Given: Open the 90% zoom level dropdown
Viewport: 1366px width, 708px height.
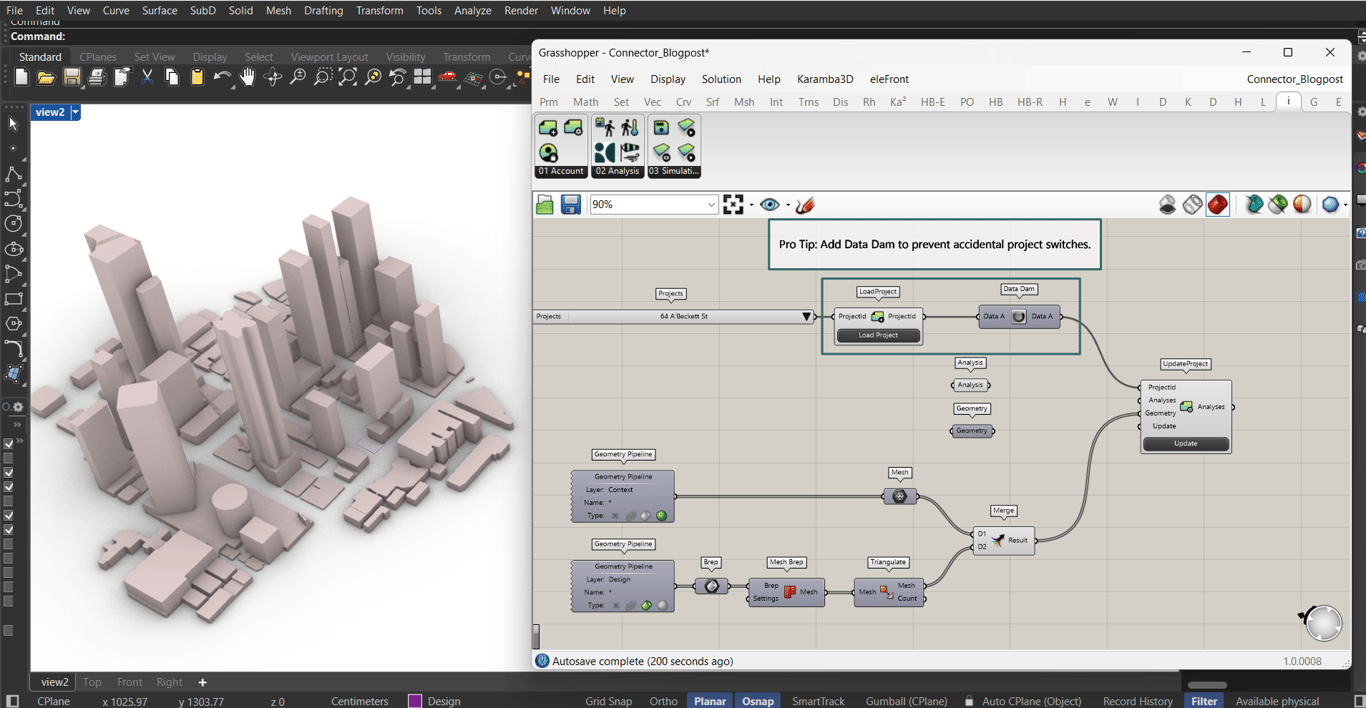Looking at the screenshot, I should point(711,205).
